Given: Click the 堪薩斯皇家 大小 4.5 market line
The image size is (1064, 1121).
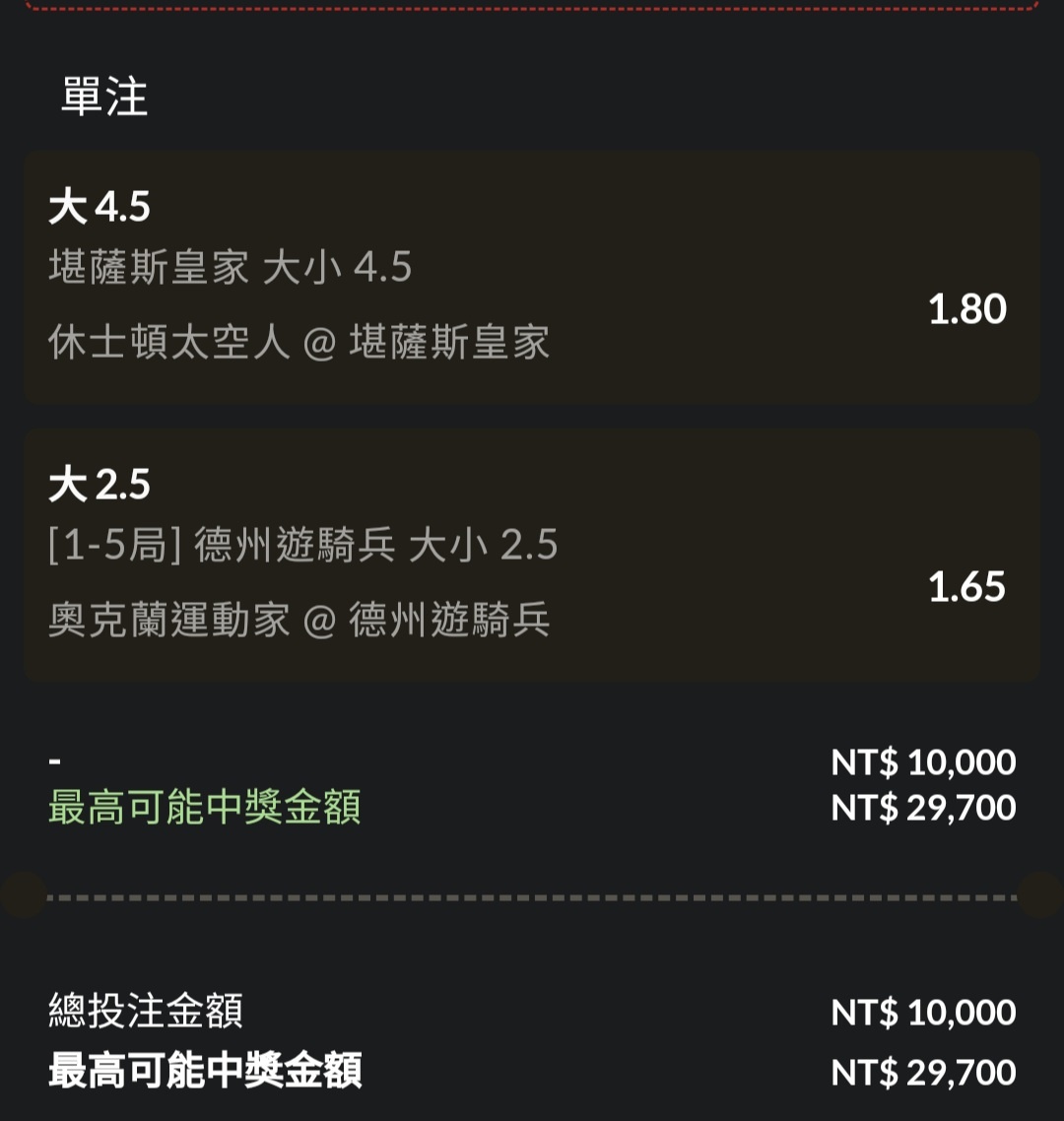Looking at the screenshot, I should (x=231, y=267).
